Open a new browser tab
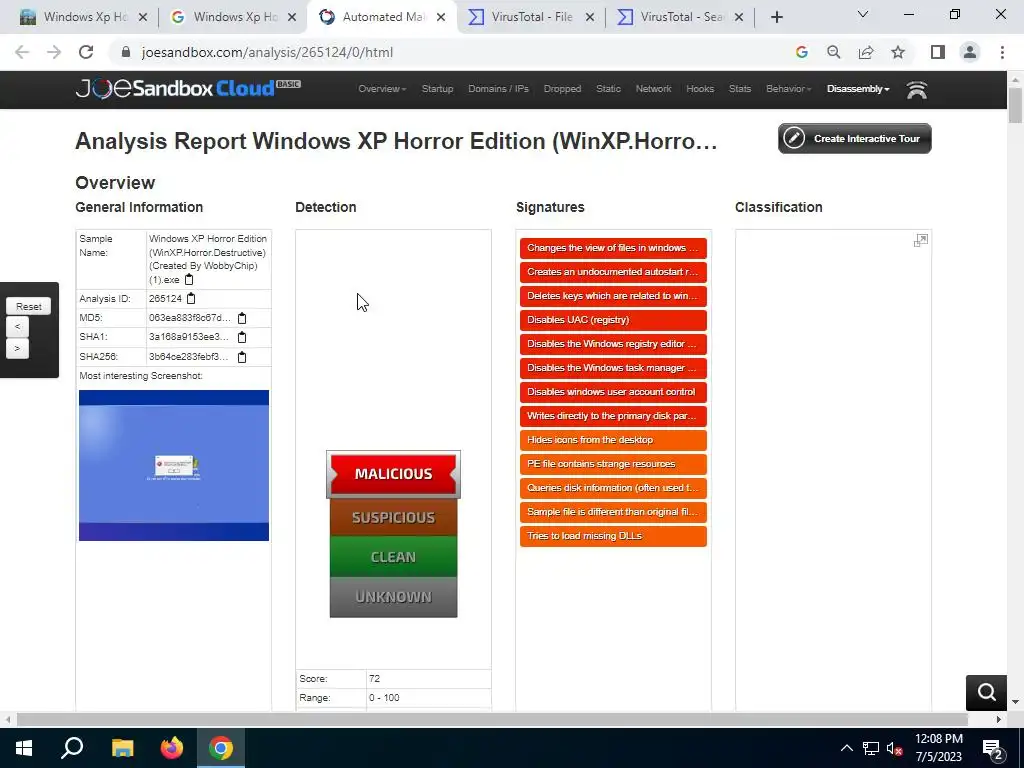 pos(776,17)
